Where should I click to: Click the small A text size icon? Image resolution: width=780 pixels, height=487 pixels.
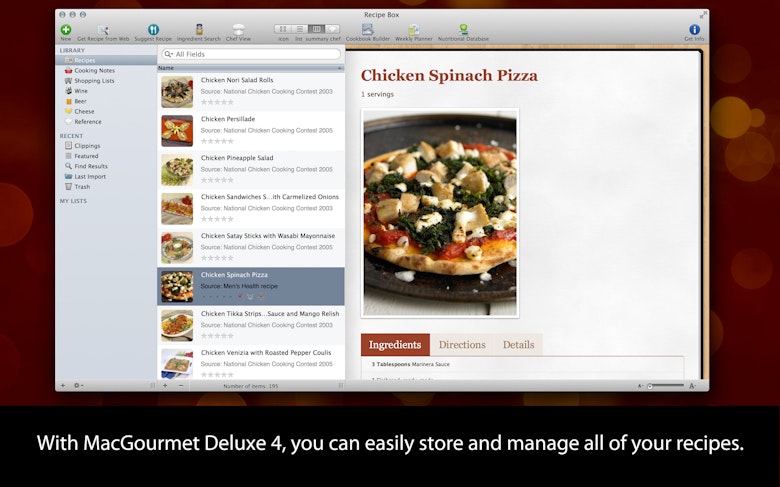pyautogui.click(x=640, y=386)
